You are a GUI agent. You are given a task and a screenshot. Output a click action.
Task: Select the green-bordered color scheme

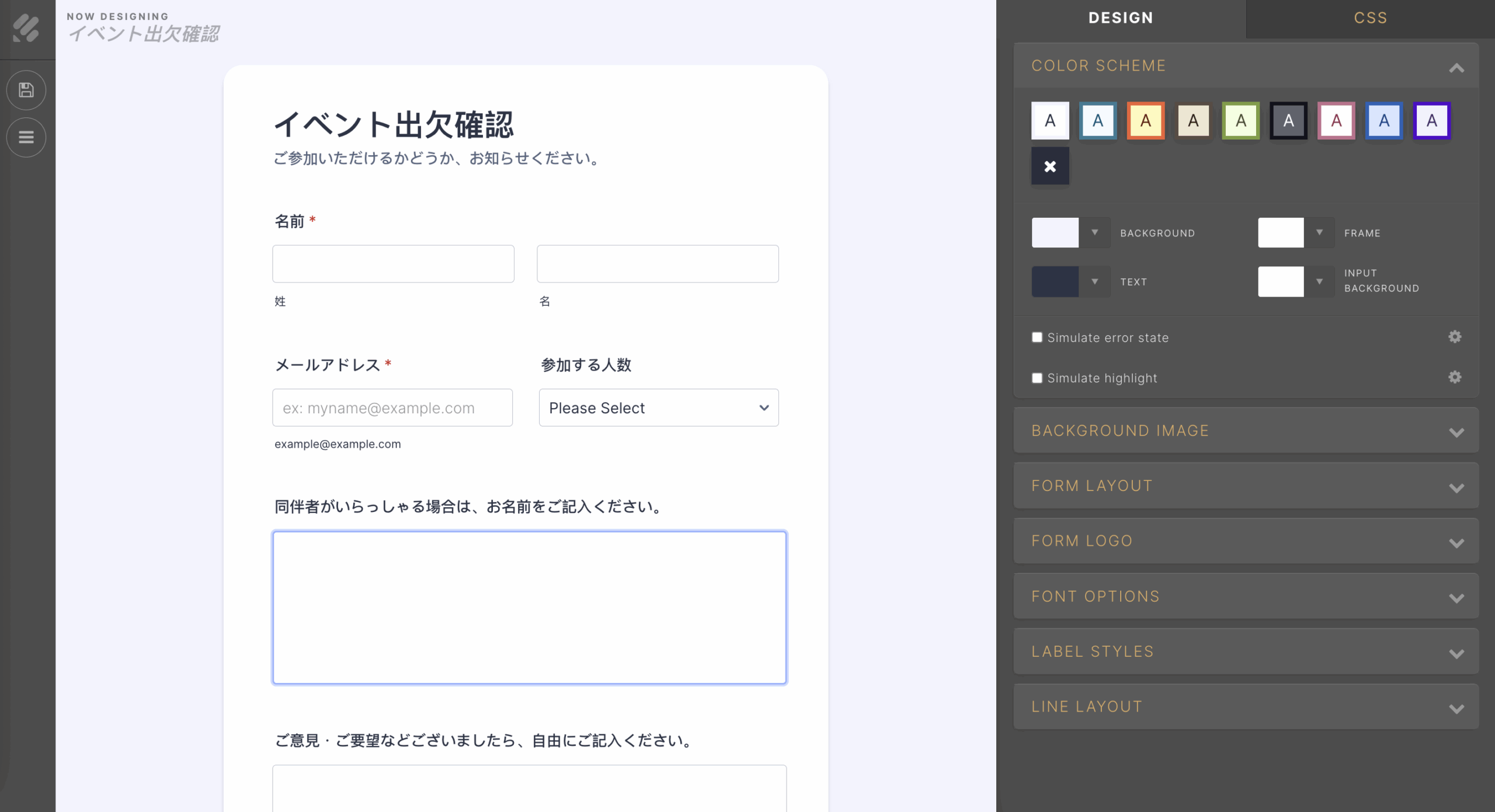1240,121
